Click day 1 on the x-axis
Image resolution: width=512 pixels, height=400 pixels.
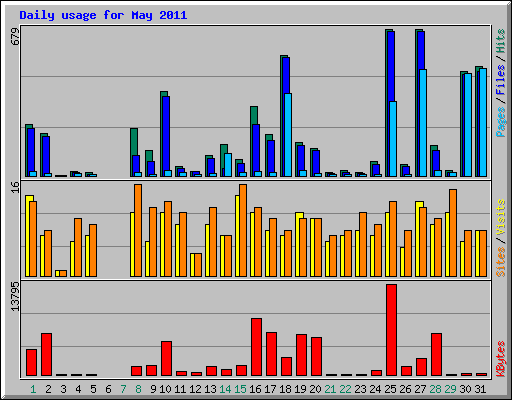click(33, 389)
